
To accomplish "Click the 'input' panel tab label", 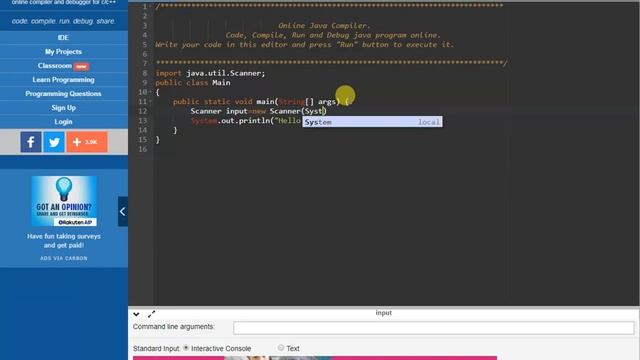I will pyautogui.click(x=384, y=313).
